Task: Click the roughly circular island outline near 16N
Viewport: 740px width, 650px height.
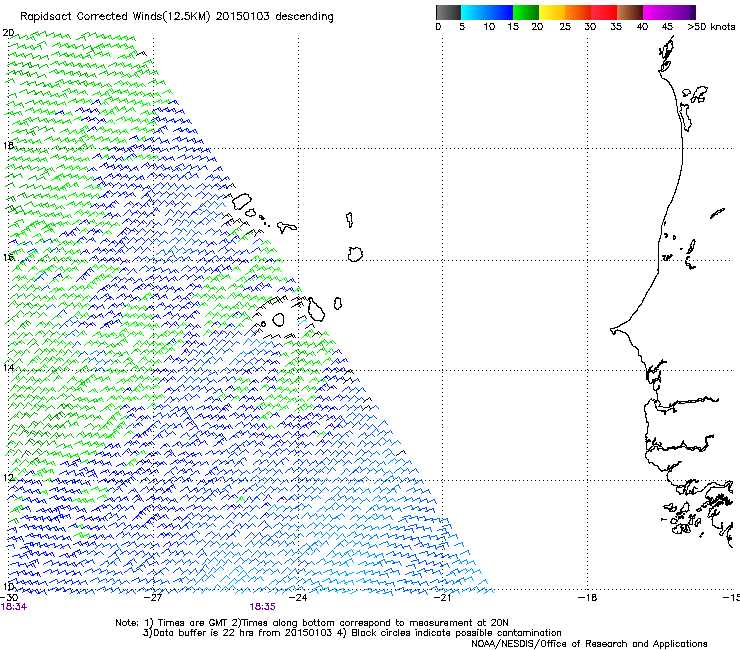Action: (x=355, y=254)
